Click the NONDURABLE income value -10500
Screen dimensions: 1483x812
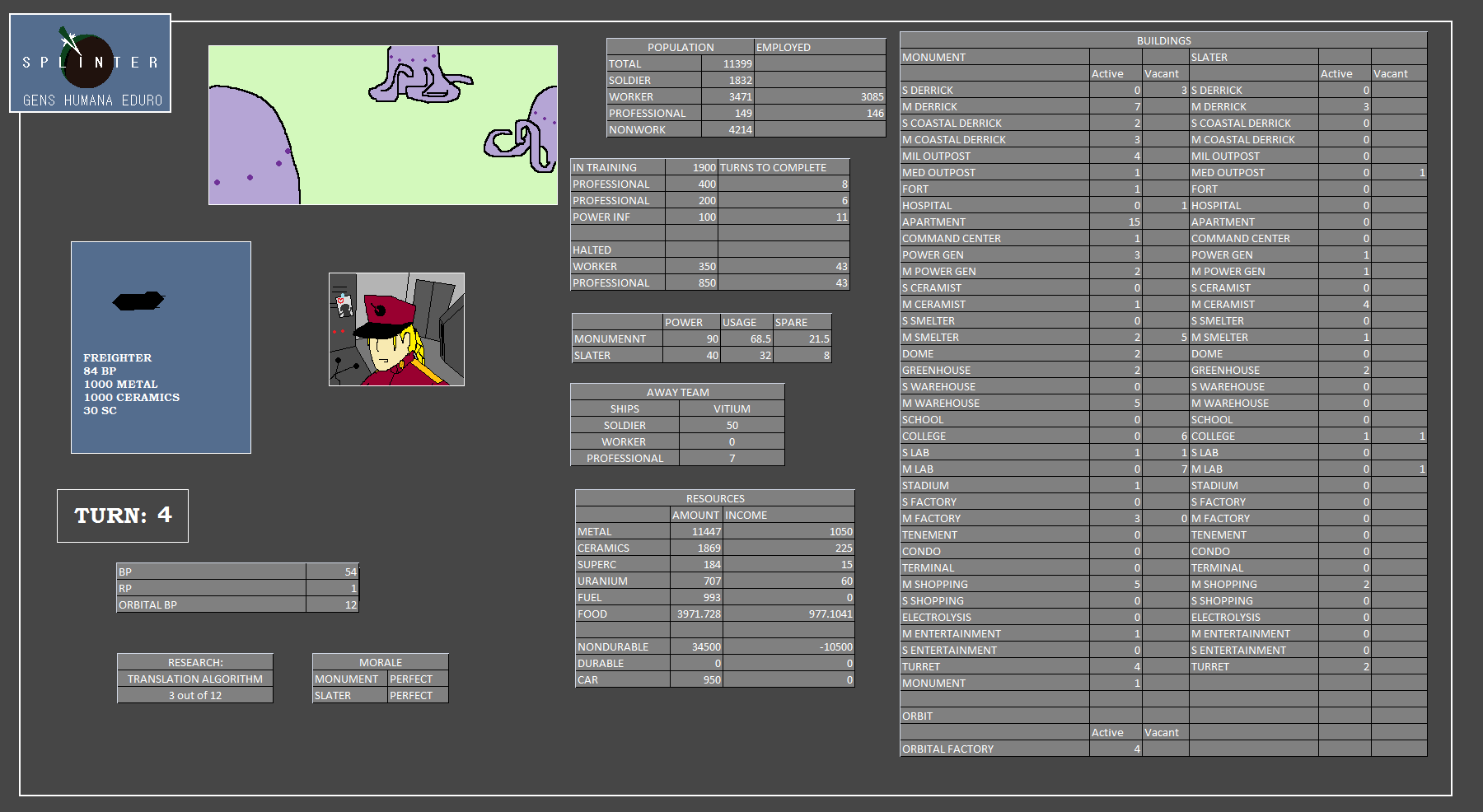788,647
